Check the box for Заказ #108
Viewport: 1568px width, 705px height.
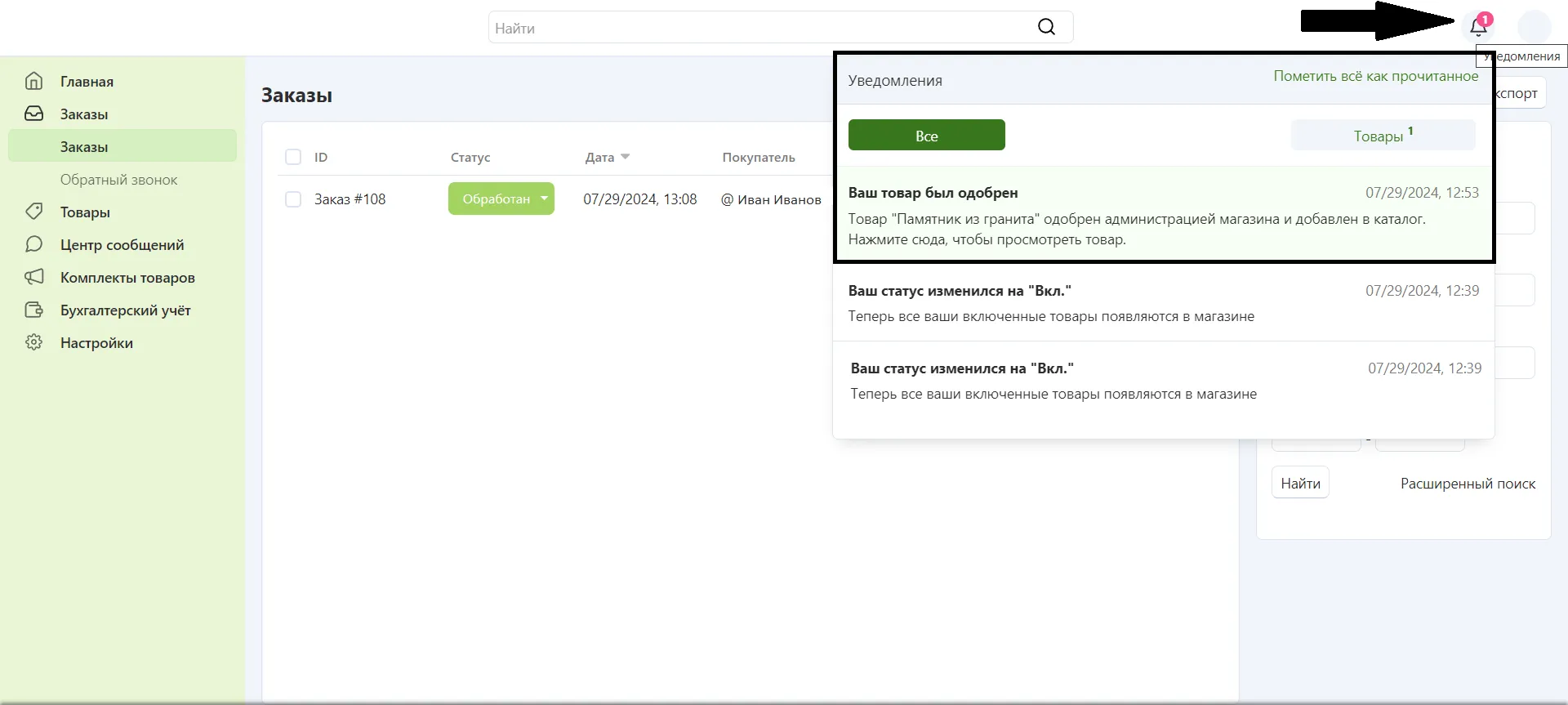[x=293, y=199]
